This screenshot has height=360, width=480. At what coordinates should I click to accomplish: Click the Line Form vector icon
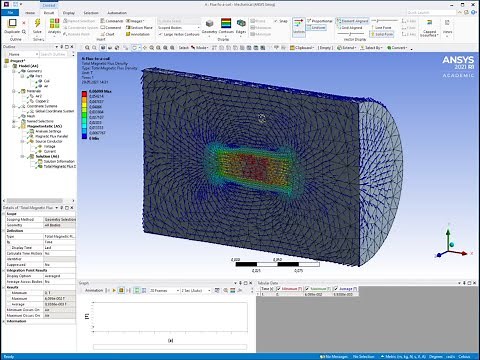pyautogui.click(x=381, y=27)
